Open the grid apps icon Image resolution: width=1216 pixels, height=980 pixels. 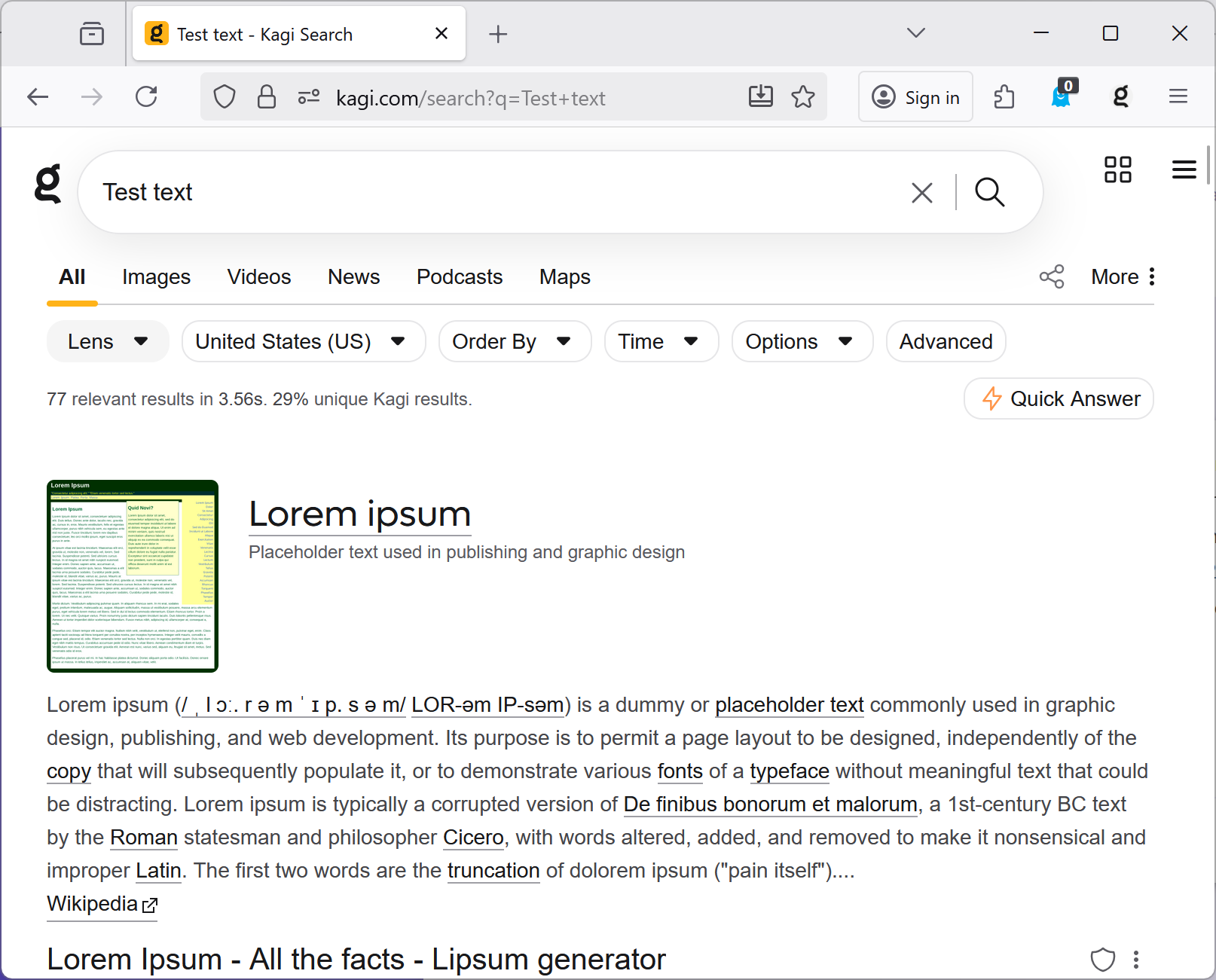[x=1117, y=169]
